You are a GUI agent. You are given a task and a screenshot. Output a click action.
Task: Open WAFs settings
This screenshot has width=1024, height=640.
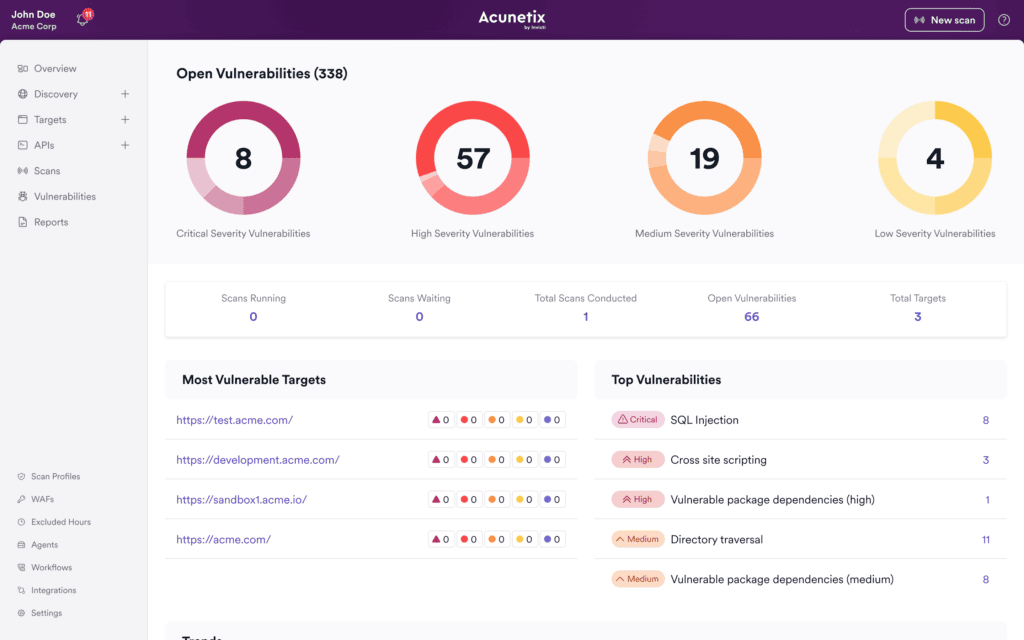(42, 499)
